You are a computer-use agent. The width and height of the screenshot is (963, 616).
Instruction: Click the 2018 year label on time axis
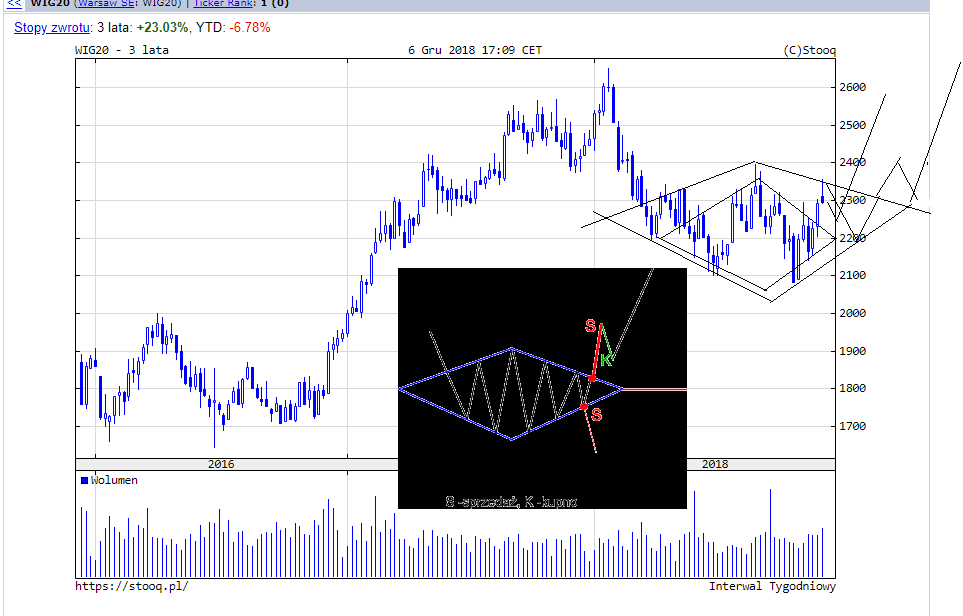715,464
